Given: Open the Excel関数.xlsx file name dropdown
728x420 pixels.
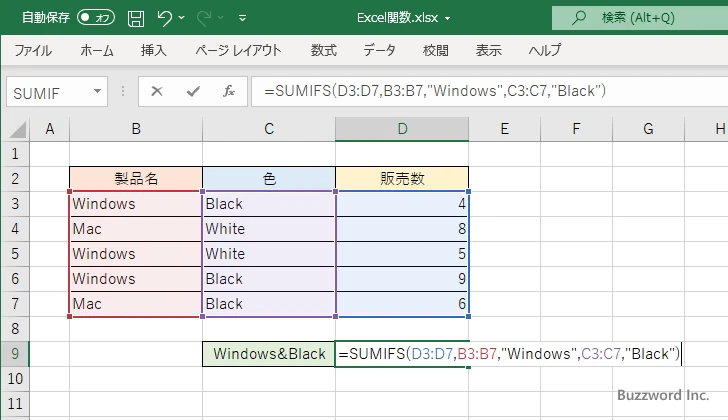Looking at the screenshot, I should tap(448, 19).
